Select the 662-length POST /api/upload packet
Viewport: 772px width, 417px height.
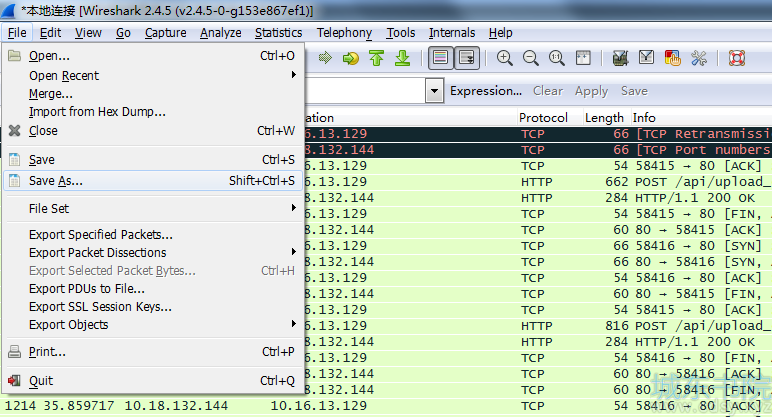point(538,182)
